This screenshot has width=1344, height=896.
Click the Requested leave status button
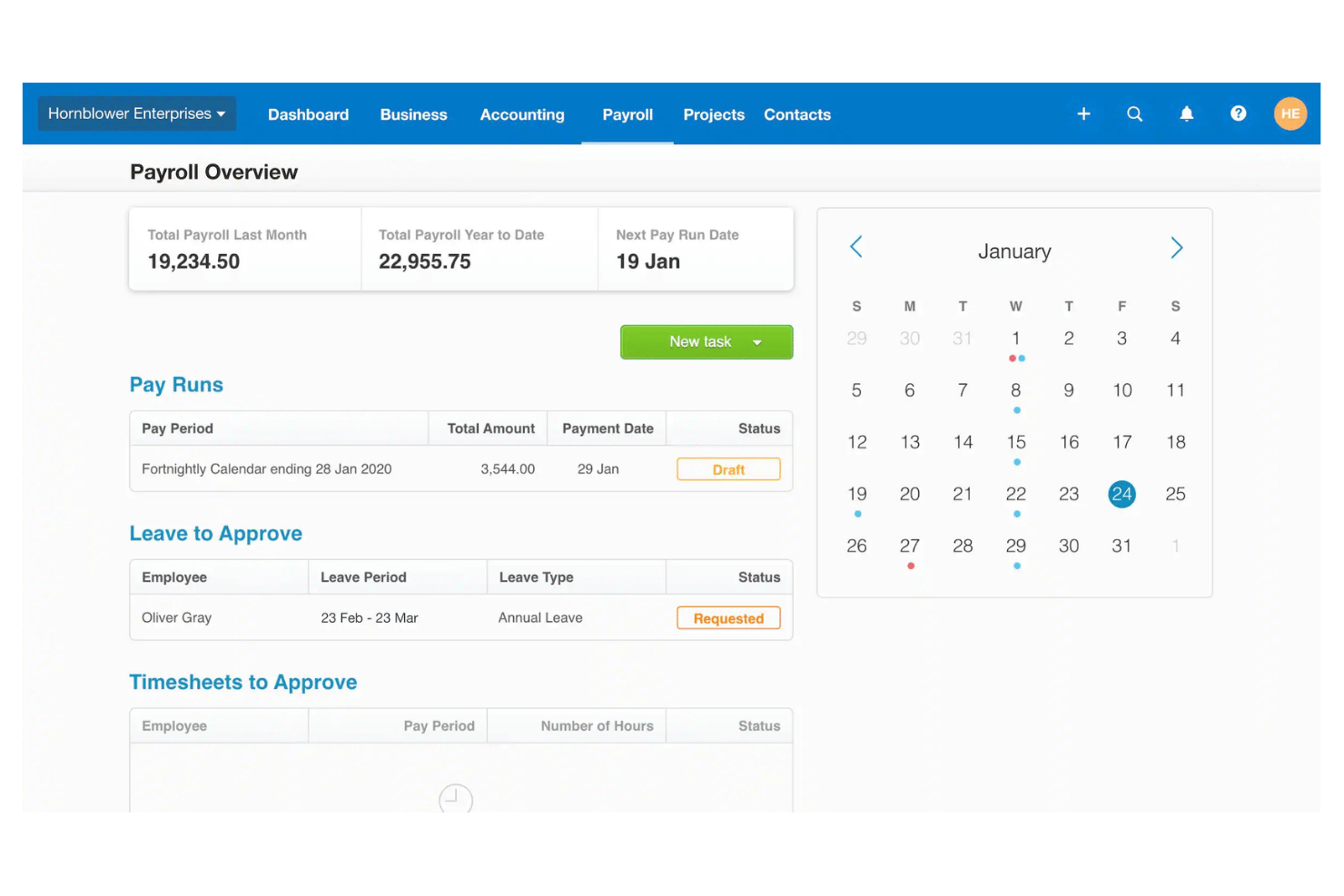(x=728, y=618)
